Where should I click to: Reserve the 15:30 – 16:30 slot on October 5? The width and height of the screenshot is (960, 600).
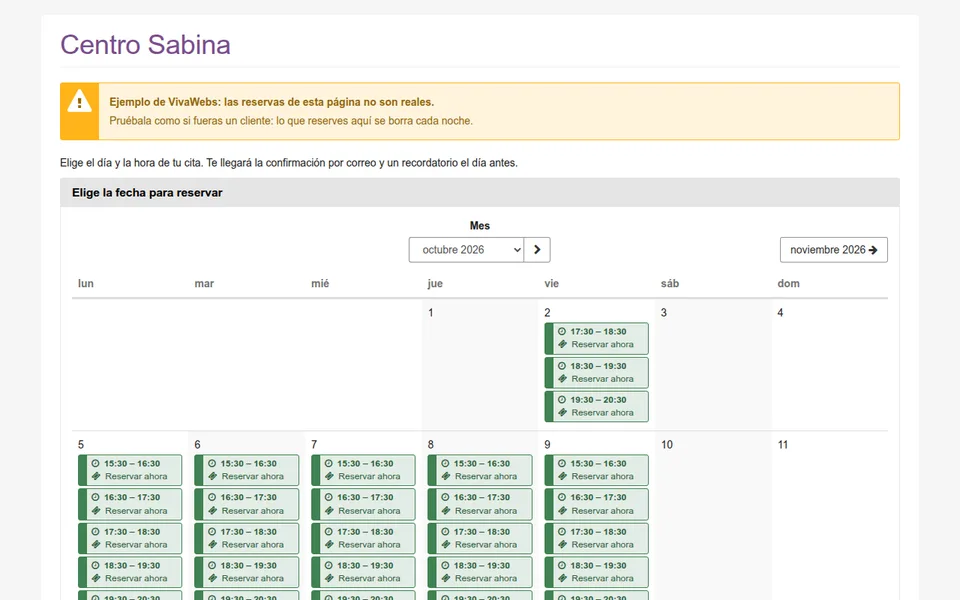click(130, 470)
